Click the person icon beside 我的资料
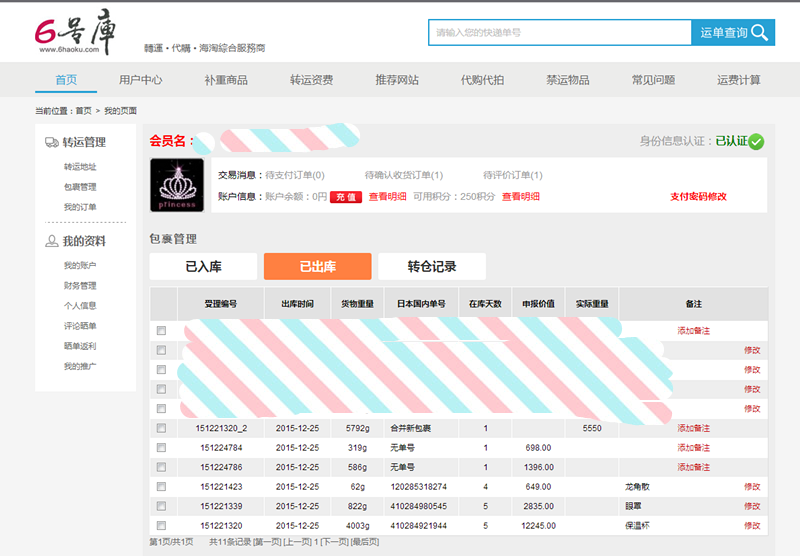 click(52, 241)
